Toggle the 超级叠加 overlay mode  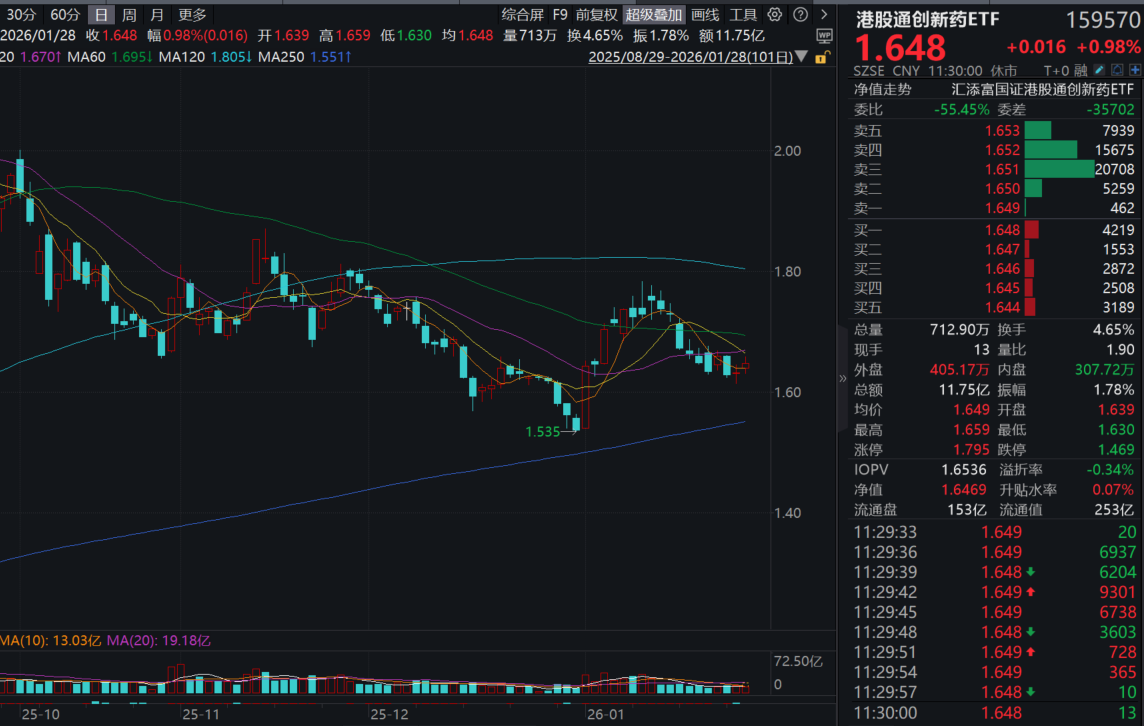pos(654,14)
